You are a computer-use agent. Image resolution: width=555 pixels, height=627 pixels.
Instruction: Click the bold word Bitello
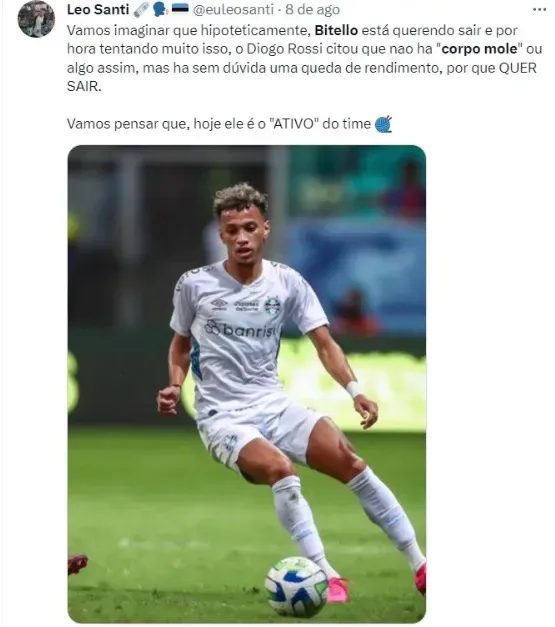[336, 30]
